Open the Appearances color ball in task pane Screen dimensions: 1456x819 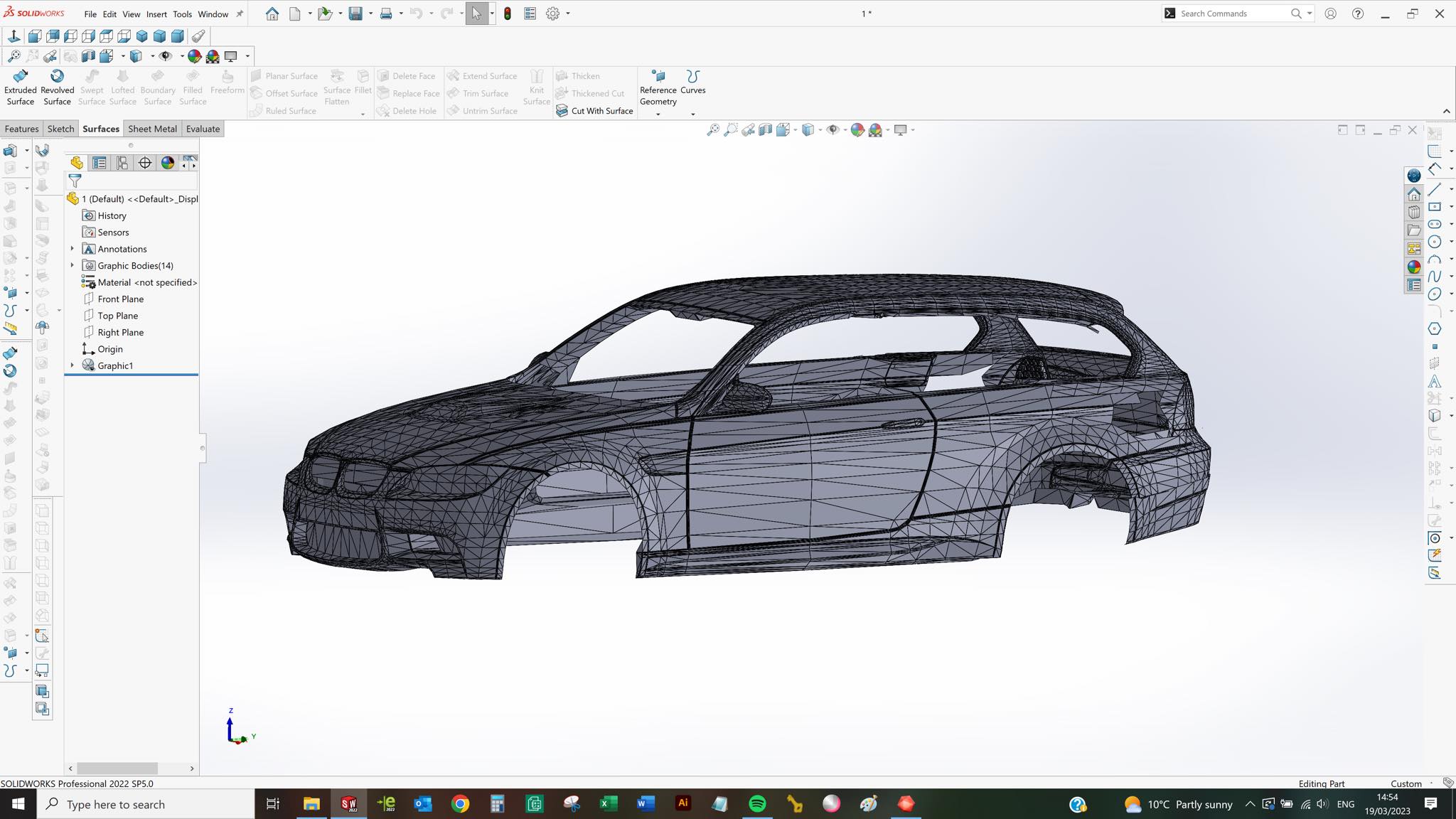tap(1413, 267)
